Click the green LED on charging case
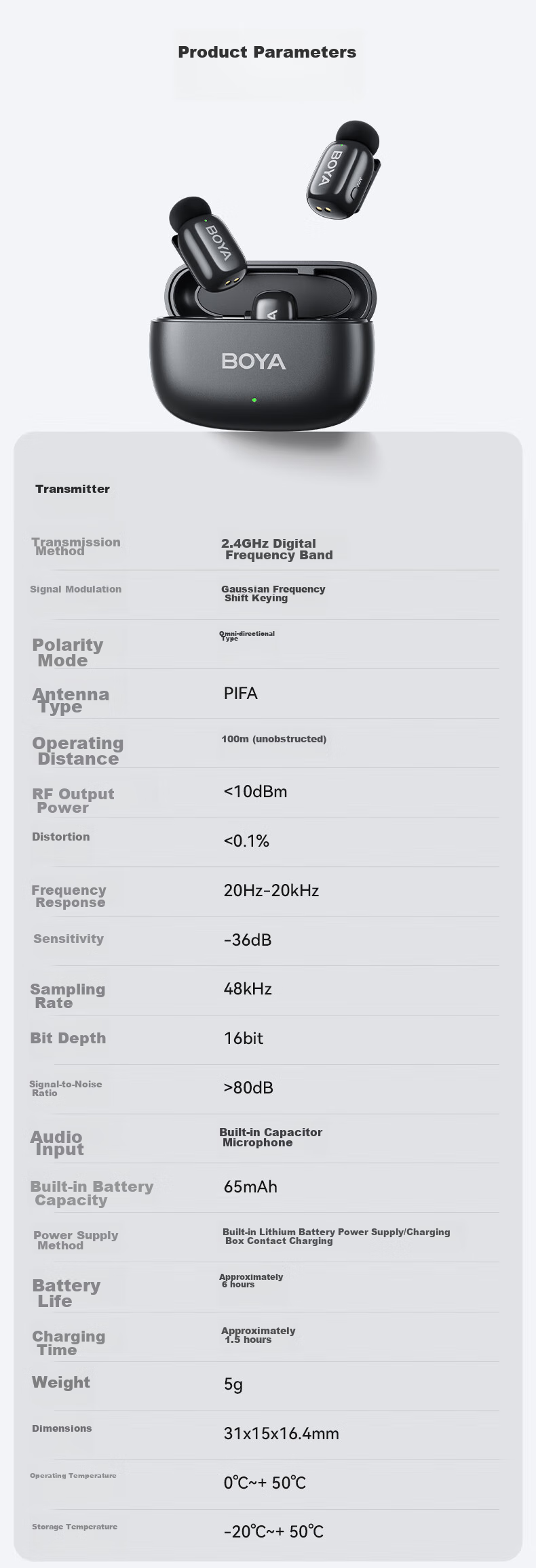 point(254,400)
